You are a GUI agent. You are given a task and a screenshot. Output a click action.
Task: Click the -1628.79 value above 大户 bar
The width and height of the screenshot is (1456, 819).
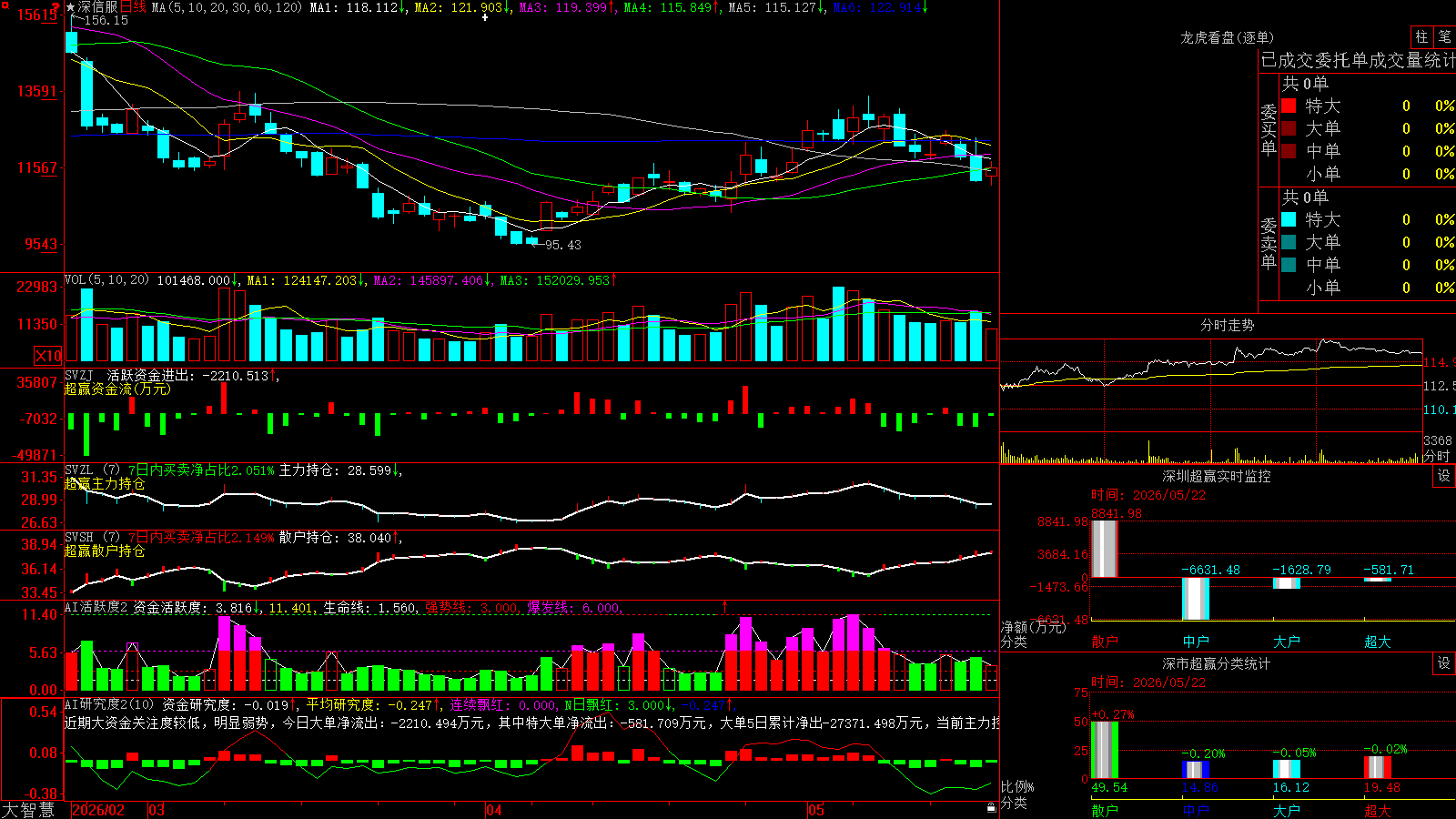(1300, 570)
